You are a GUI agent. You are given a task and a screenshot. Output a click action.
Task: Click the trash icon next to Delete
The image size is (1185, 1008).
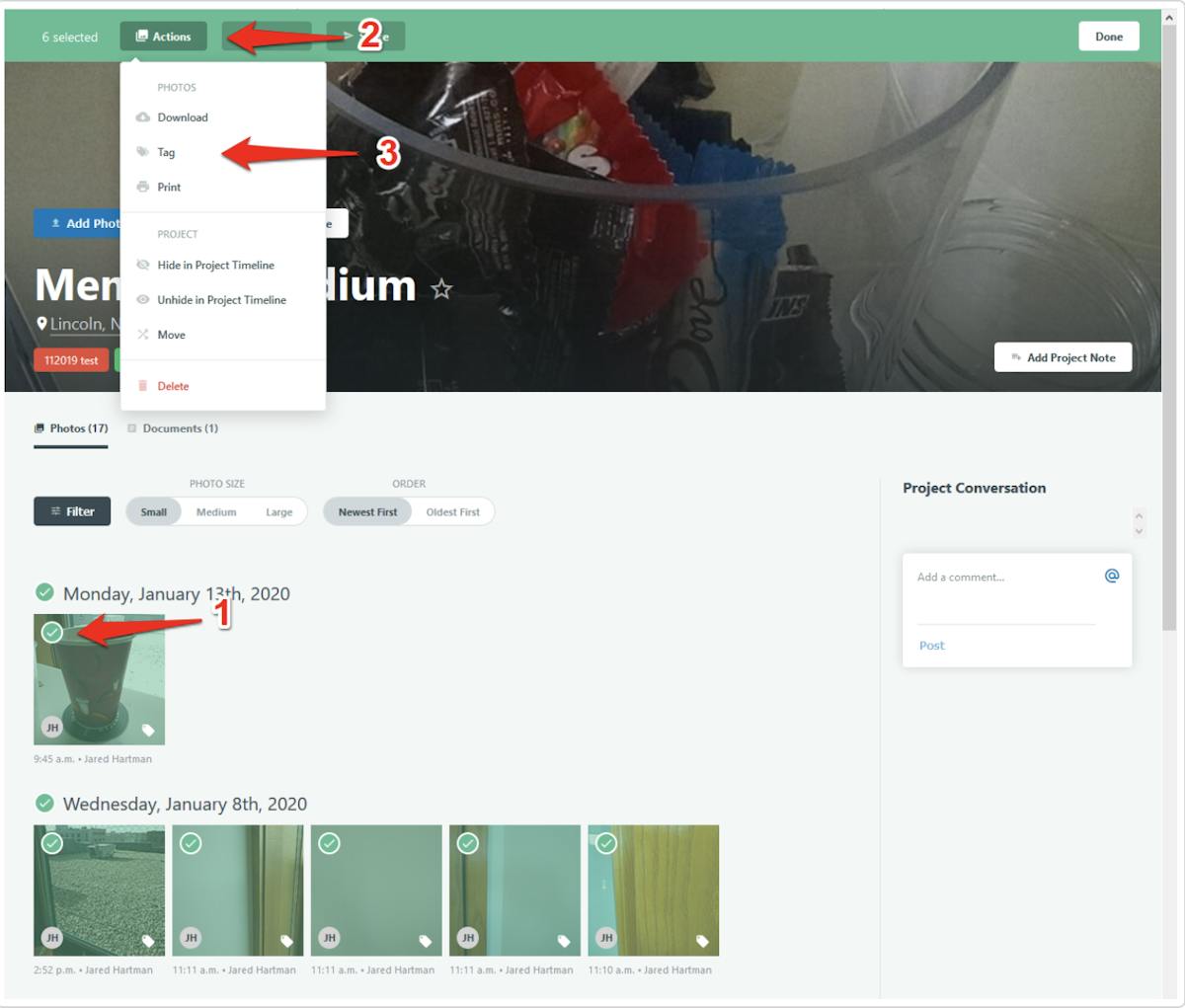coord(143,386)
